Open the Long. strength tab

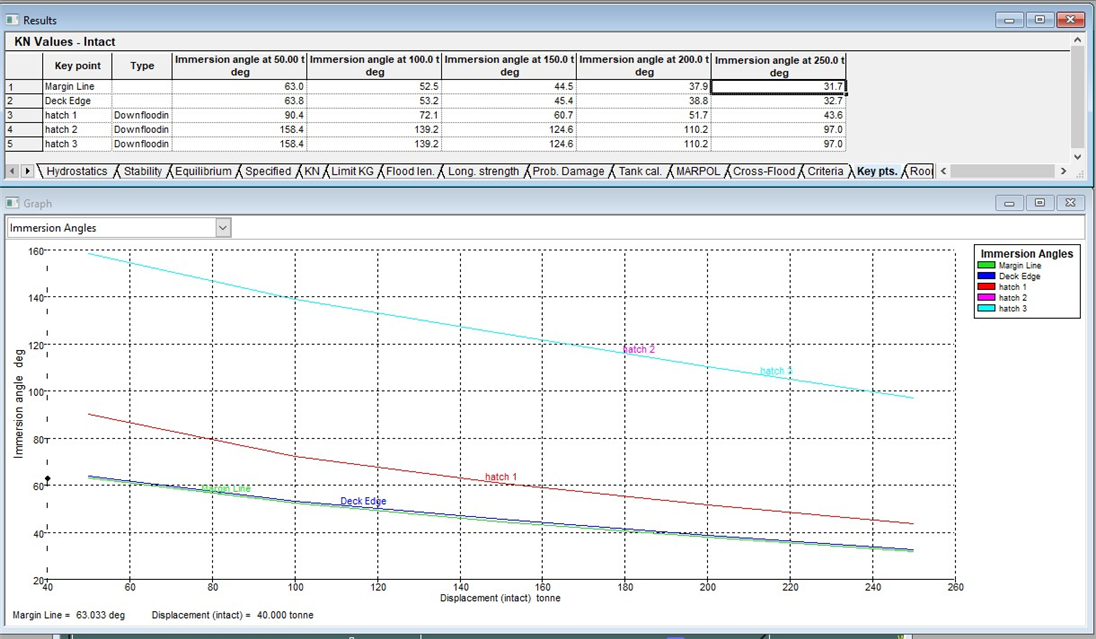(483, 171)
